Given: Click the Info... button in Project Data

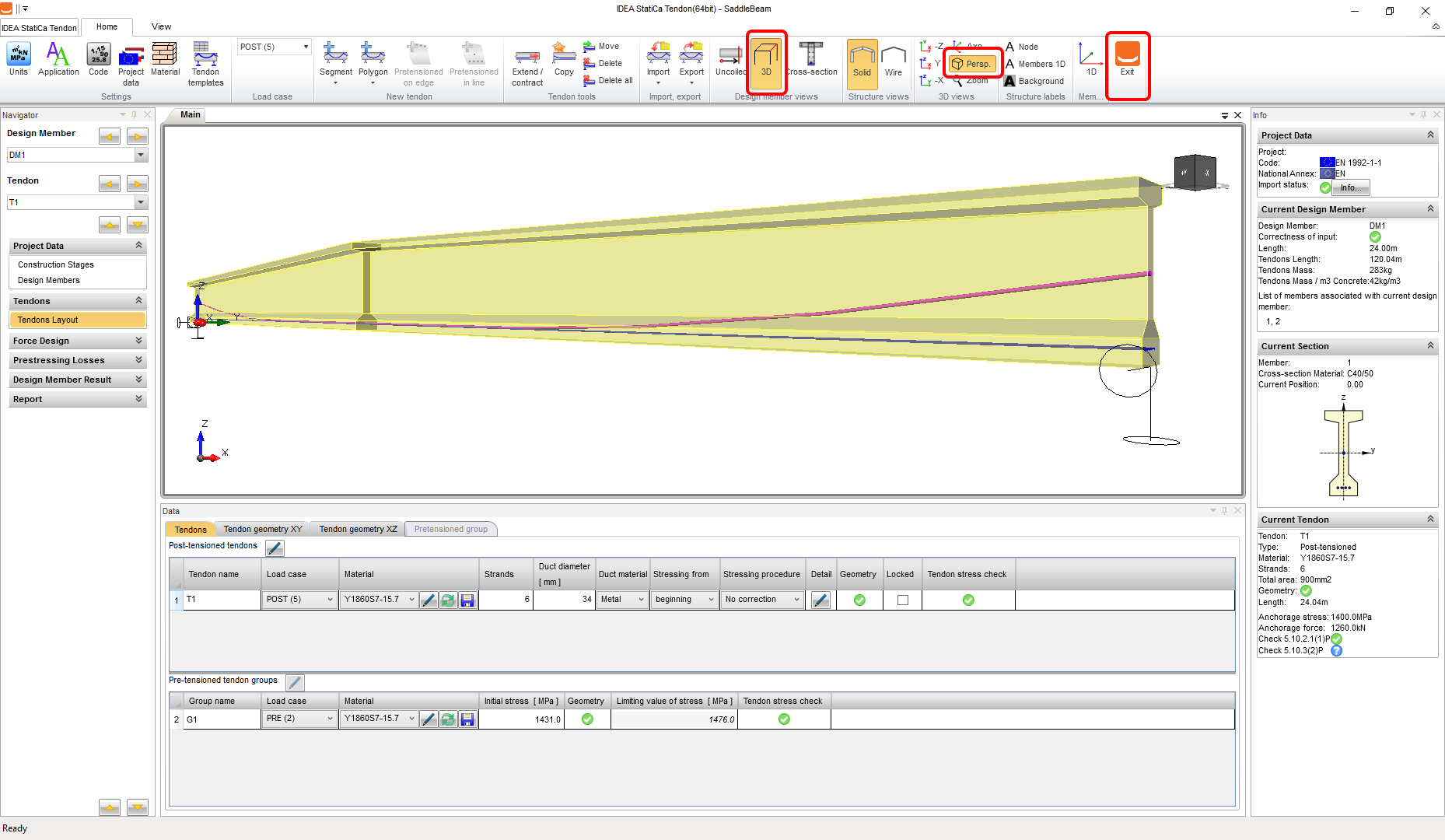Looking at the screenshot, I should [1350, 187].
